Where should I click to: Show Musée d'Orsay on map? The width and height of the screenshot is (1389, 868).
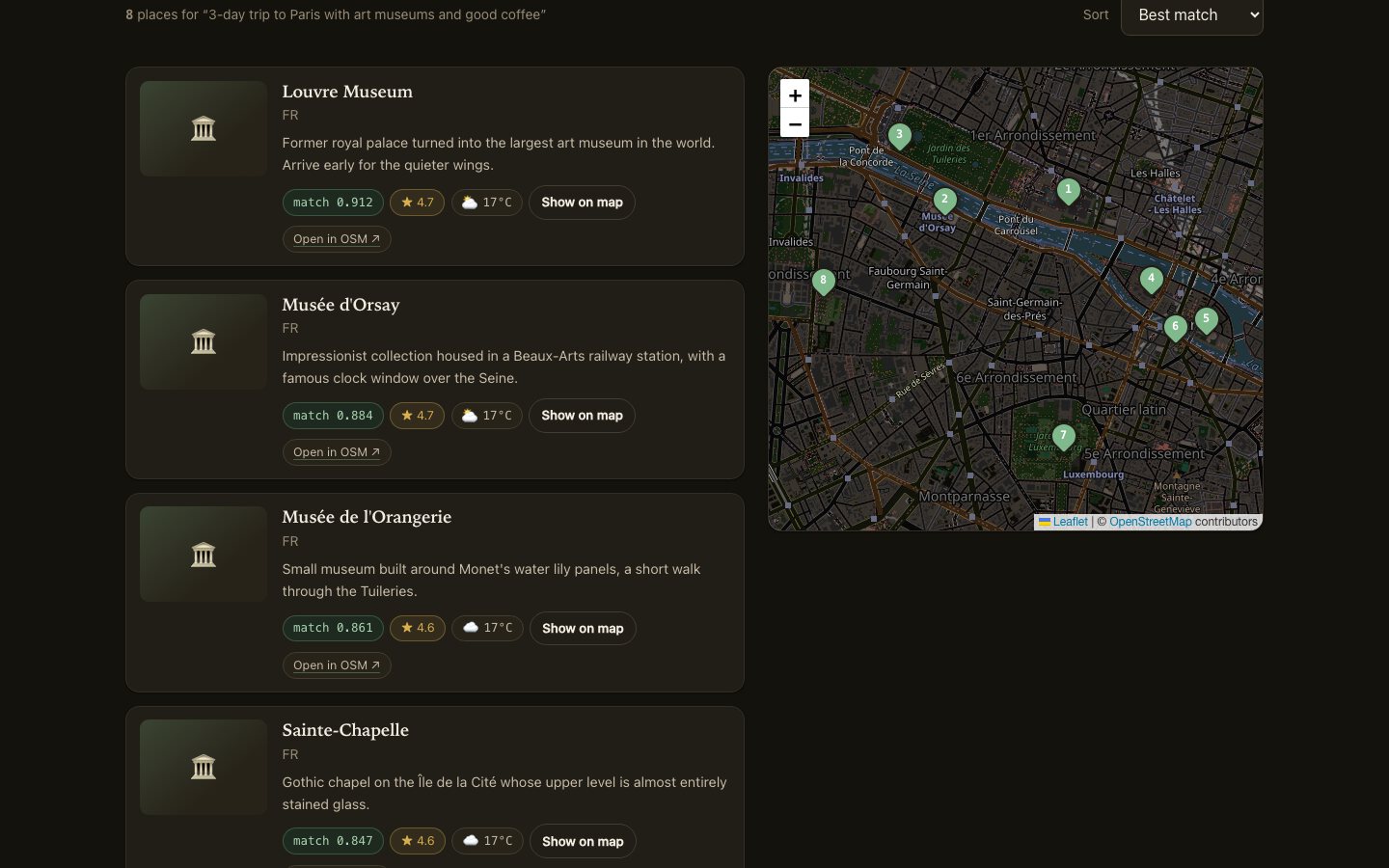click(582, 416)
